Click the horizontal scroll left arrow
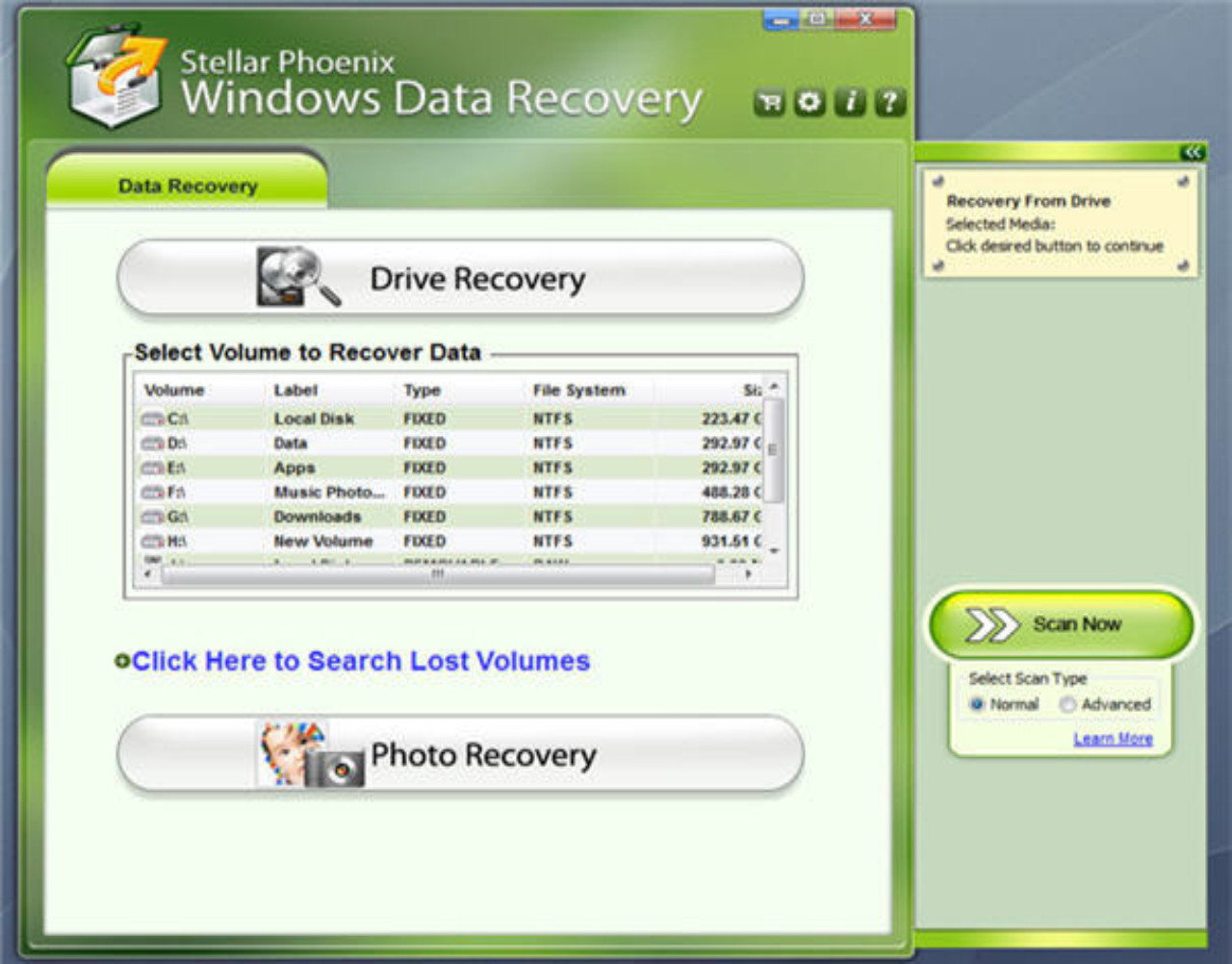Screen dimensions: 1232x964 point(147,574)
